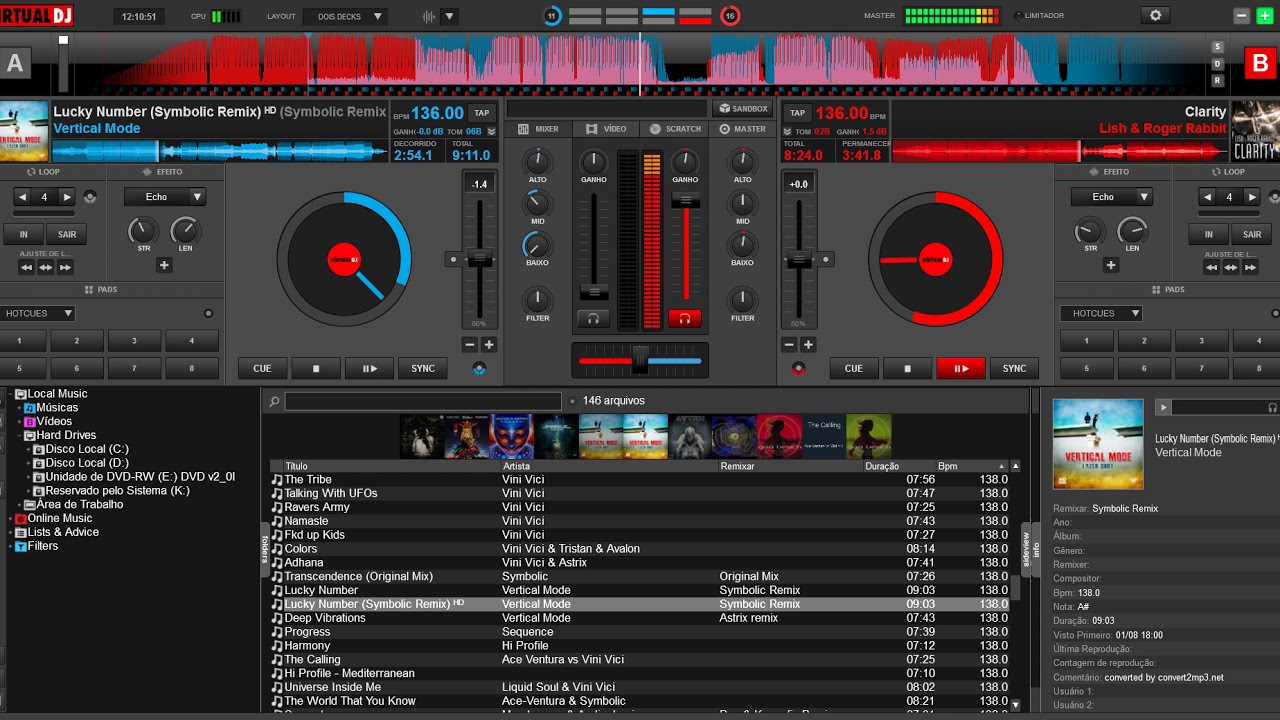This screenshot has height=720, width=1280.
Task: Click the Filters funnel icon
Action: tap(20, 547)
